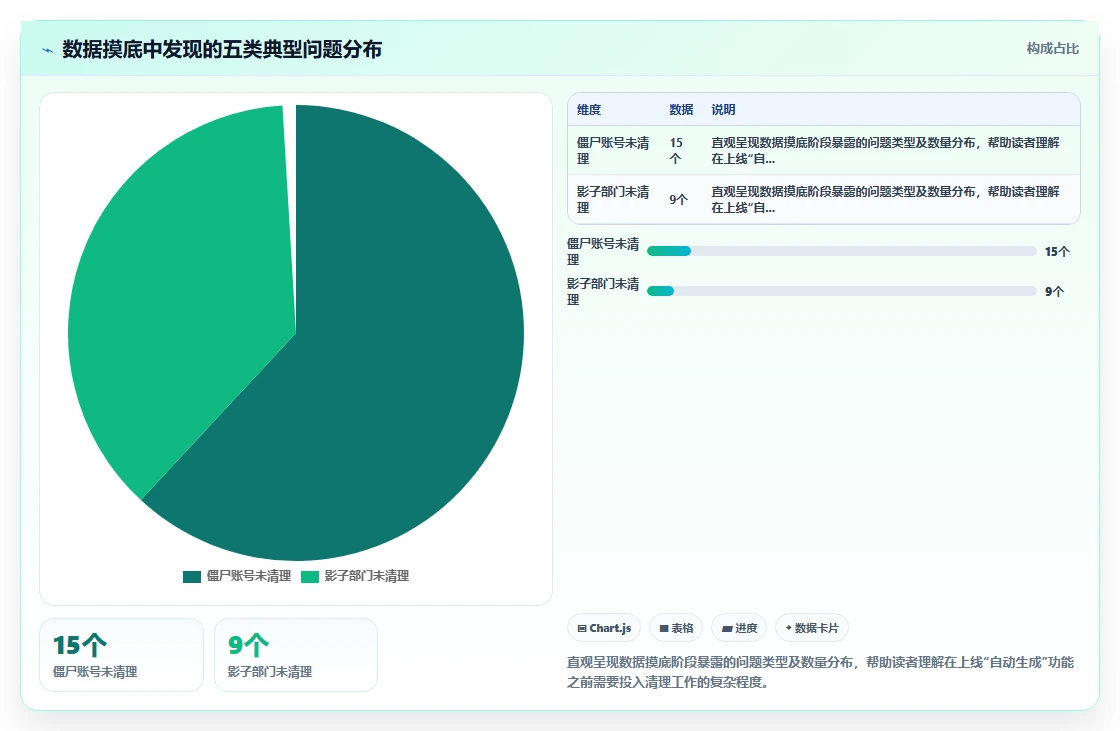The height and width of the screenshot is (731, 1120).
Task: Click the 维度 table column header
Action: [589, 109]
